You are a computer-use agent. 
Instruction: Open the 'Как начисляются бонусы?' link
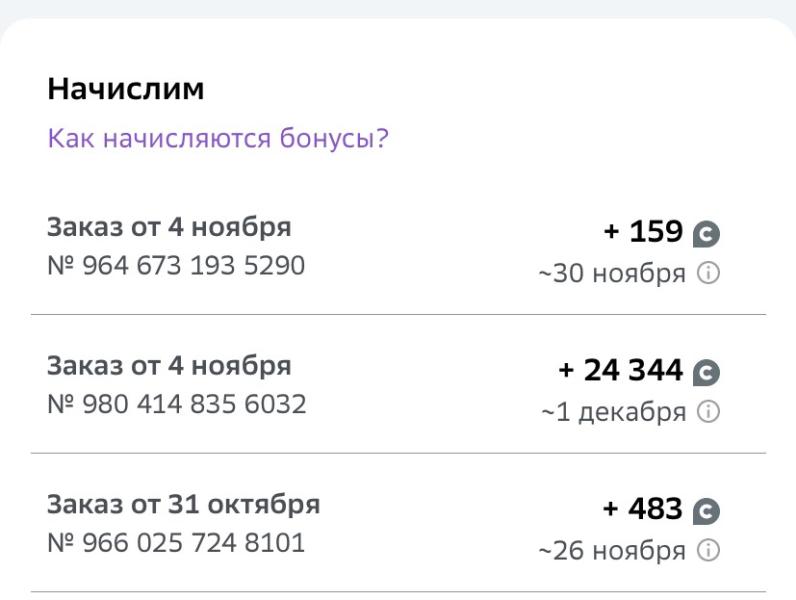pyautogui.click(x=218, y=138)
